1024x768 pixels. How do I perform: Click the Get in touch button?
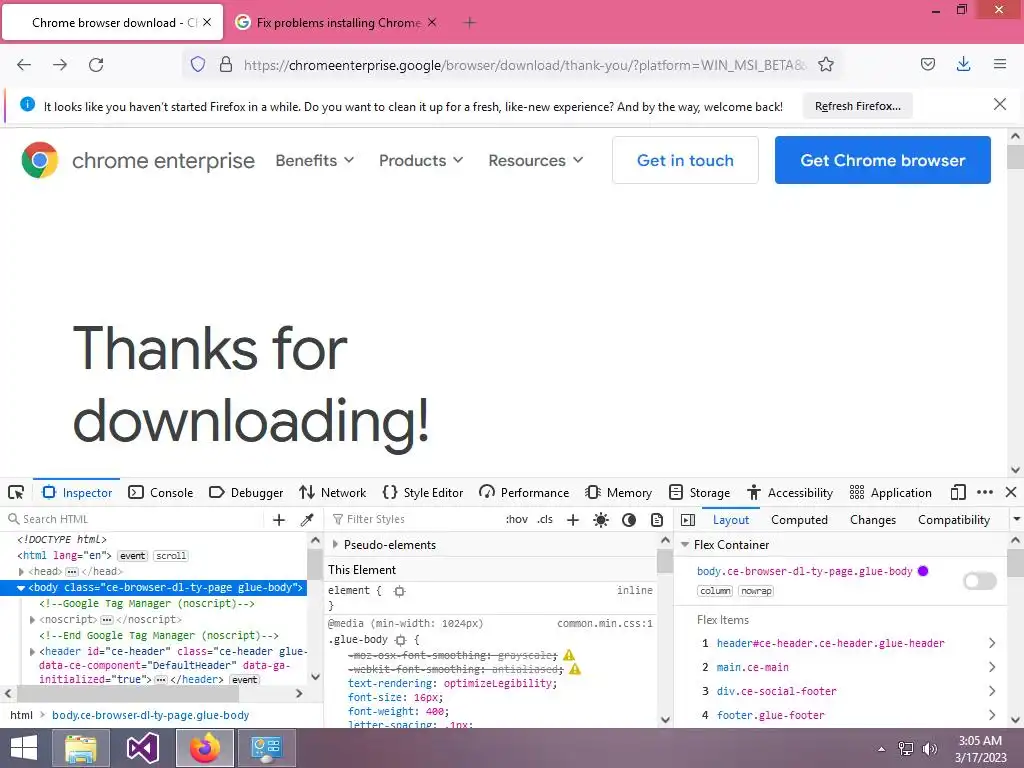[685, 160]
